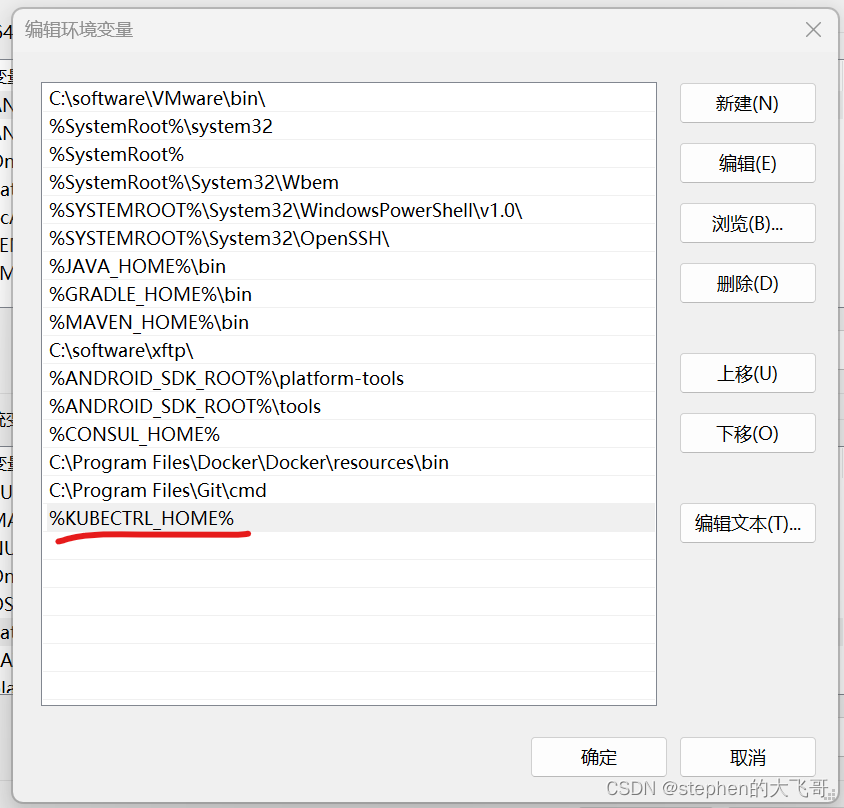The width and height of the screenshot is (844, 808).
Task: Click the 浏览(B)... button
Action: [747, 223]
